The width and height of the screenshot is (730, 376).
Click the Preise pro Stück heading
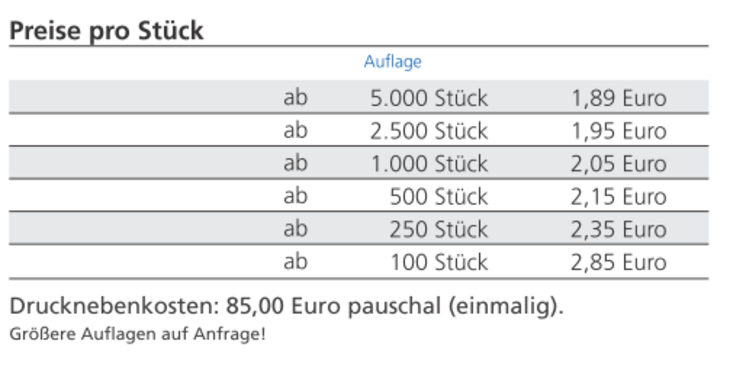coord(106,31)
